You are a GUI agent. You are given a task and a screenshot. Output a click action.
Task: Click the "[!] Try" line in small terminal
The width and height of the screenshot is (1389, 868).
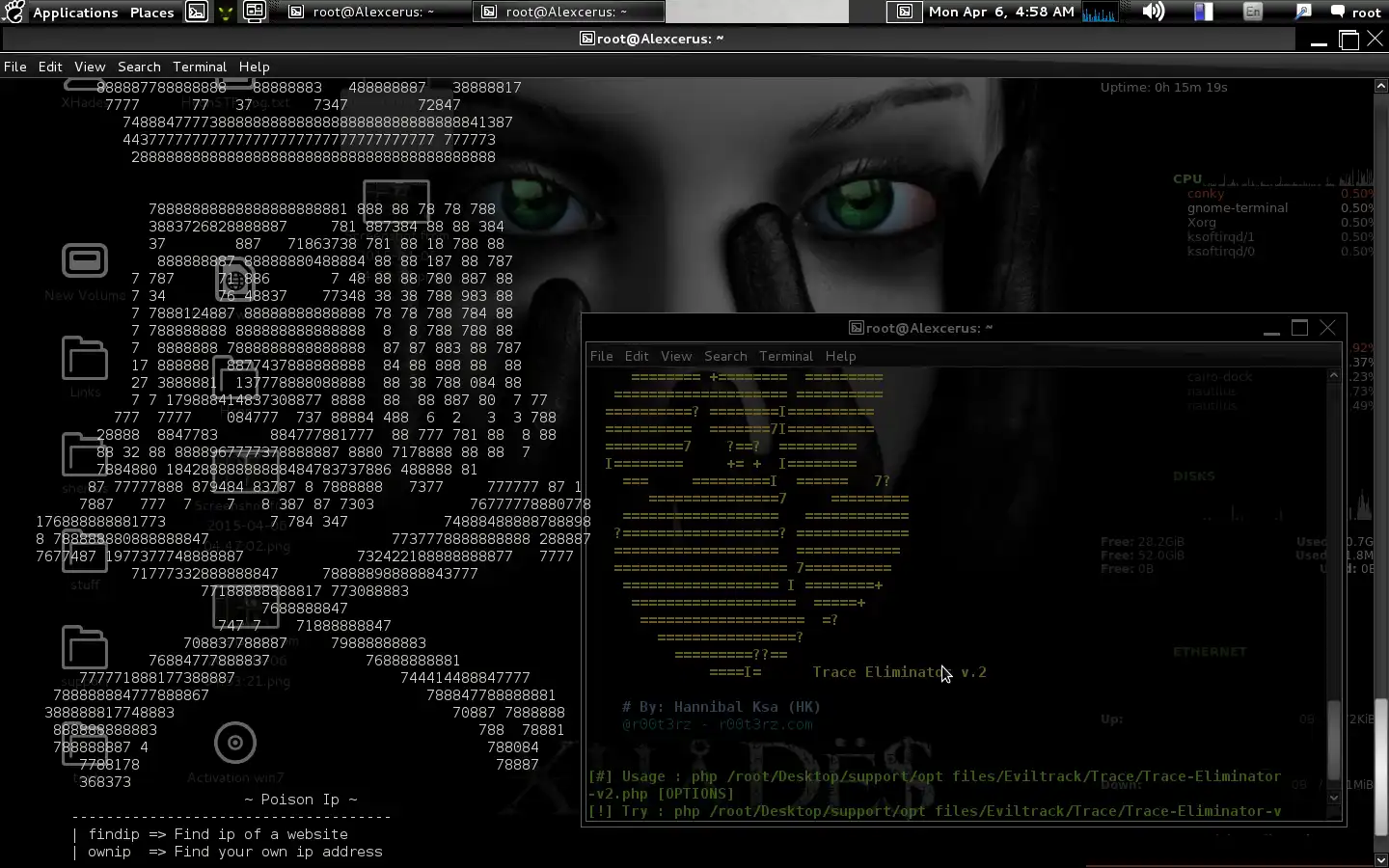(935, 811)
